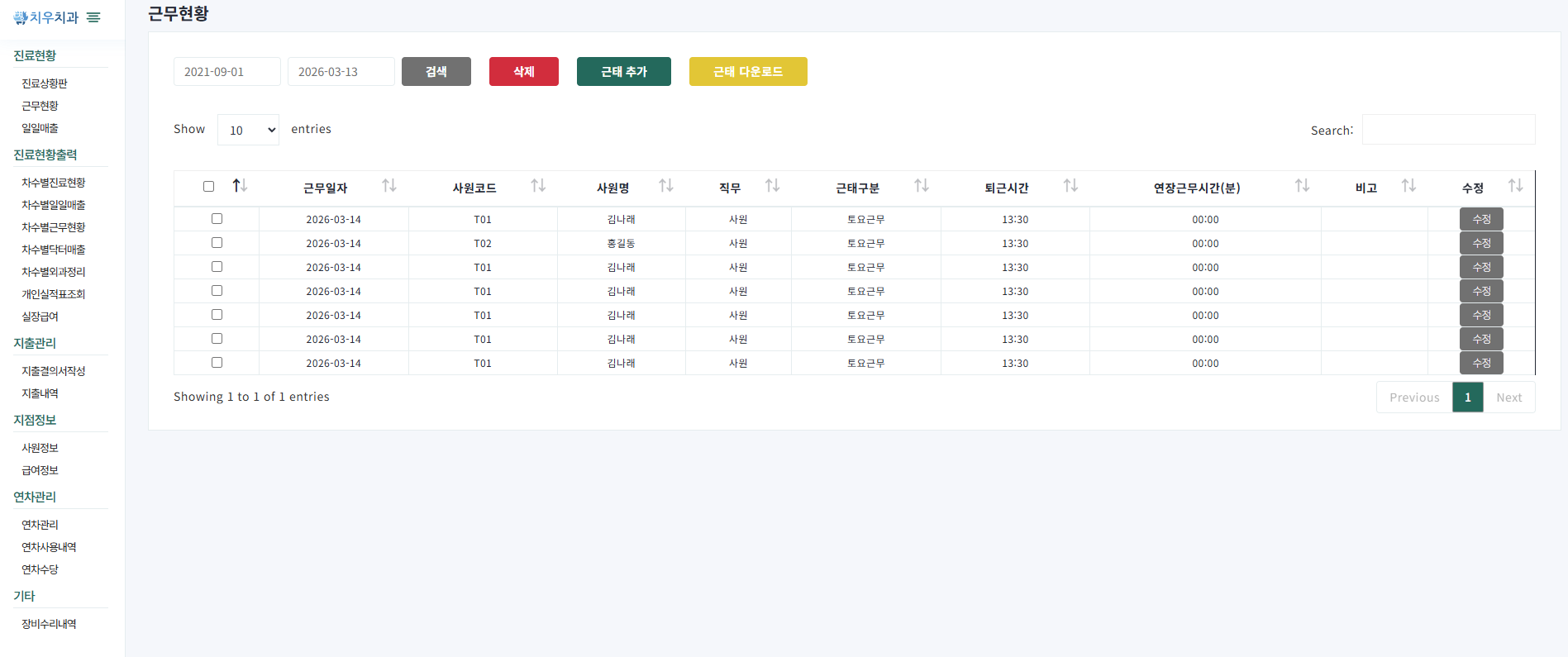
Task: Go to 일일매출 sidebar menu
Action: click(40, 128)
